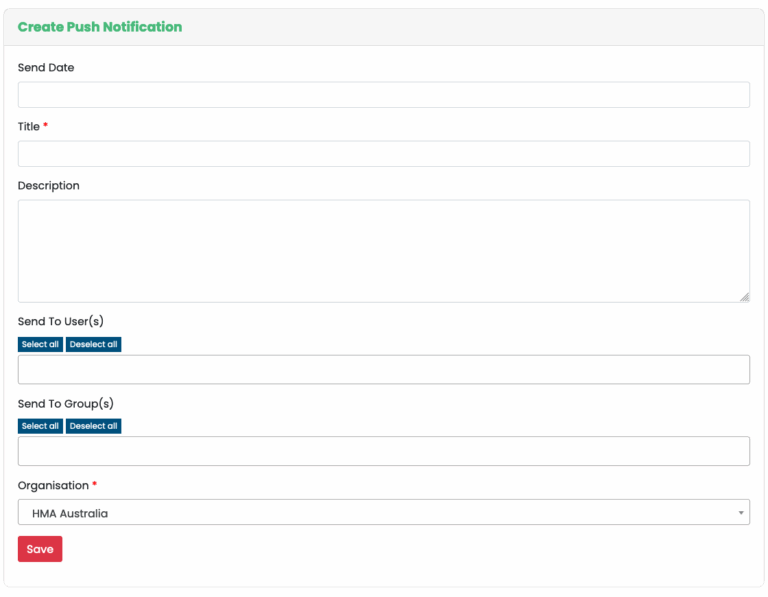Click the Send Date input field

click(383, 95)
